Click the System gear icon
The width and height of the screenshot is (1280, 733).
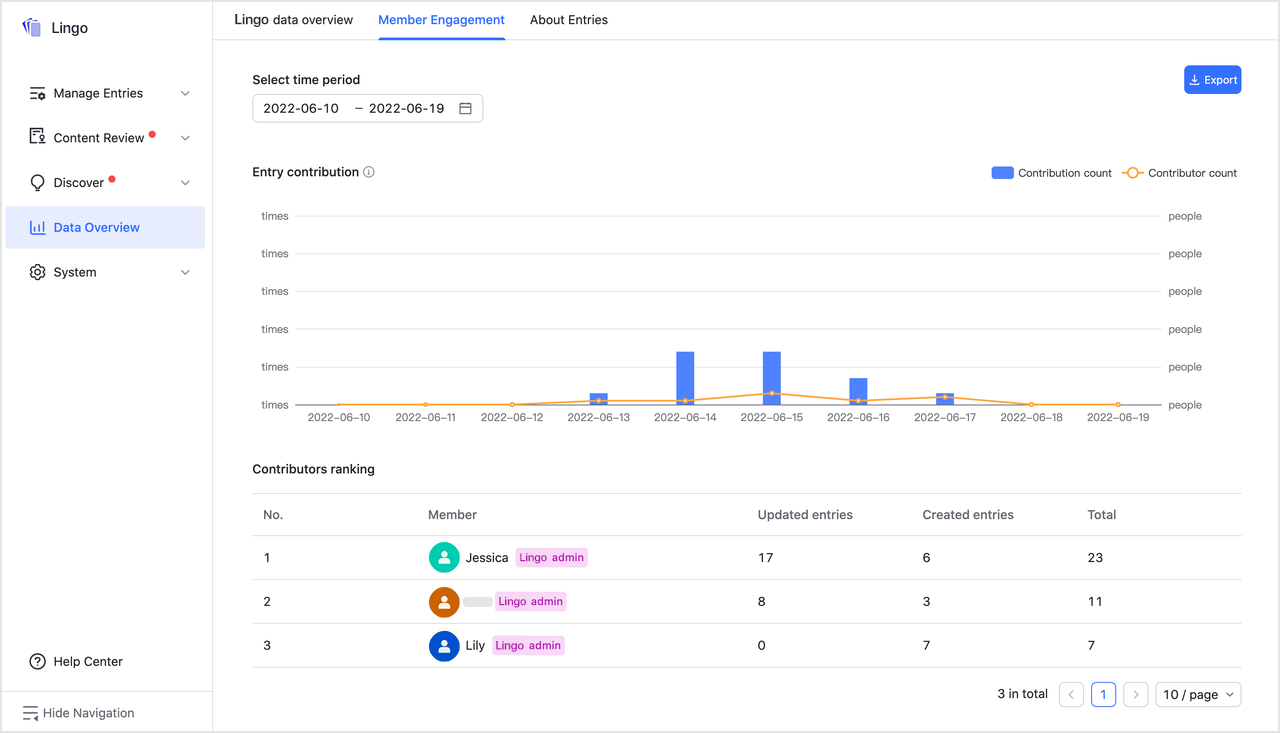click(37, 271)
